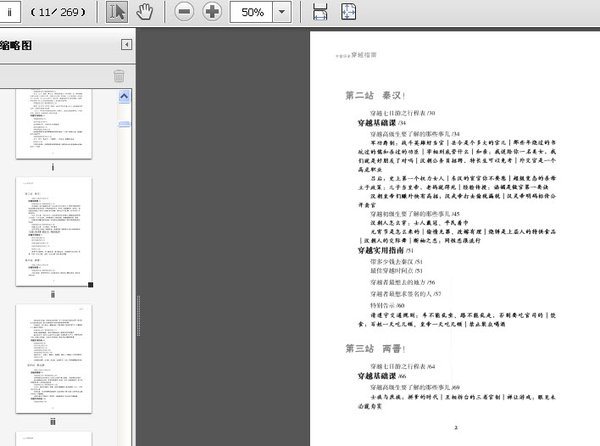
Task: Click the zoom in plus button
Action: 212,12
